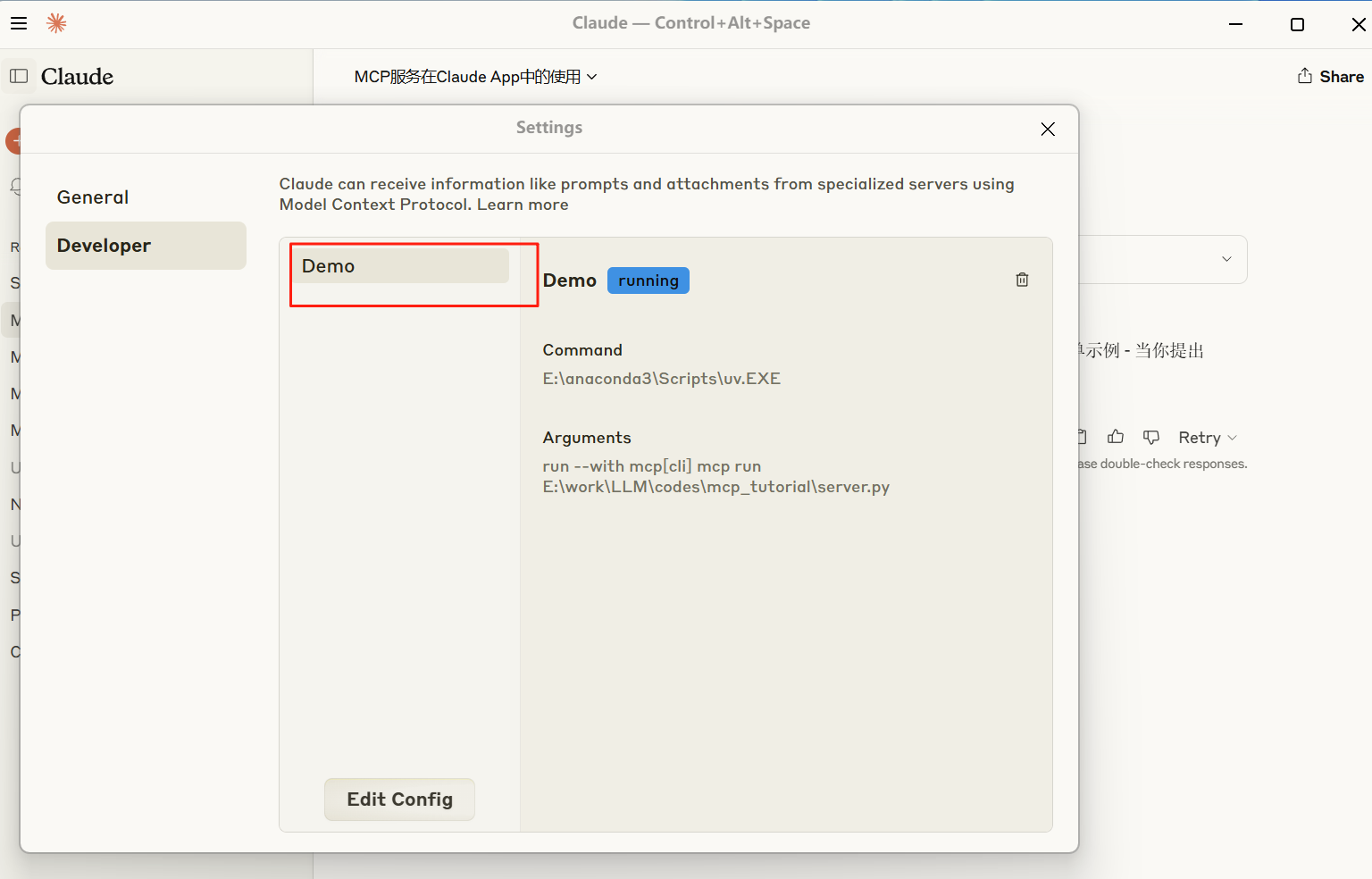The image size is (1372, 879).
Task: Close the Settings dialog
Action: 1048,129
